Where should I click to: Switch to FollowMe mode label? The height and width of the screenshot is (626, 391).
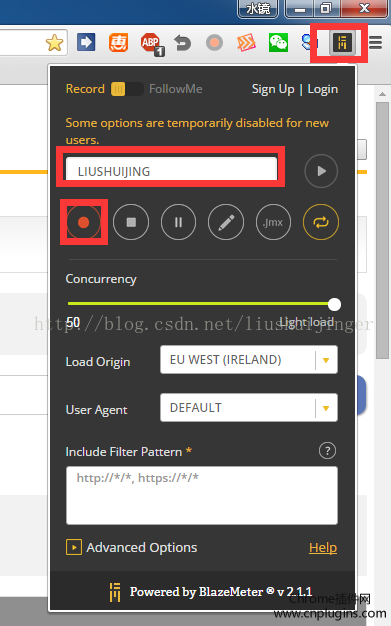point(176,89)
